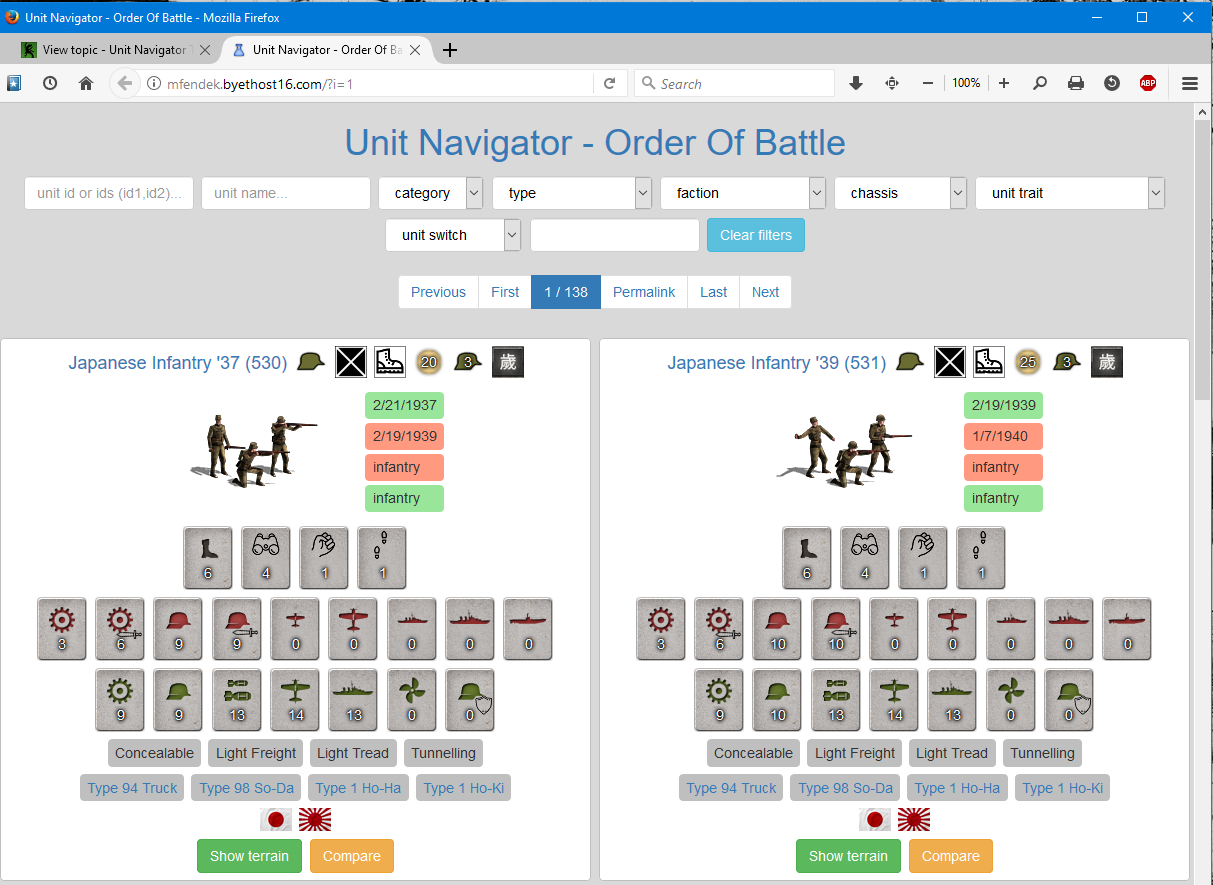Open Firefox downloads arrow icon
The width and height of the screenshot is (1213, 885).
856,84
